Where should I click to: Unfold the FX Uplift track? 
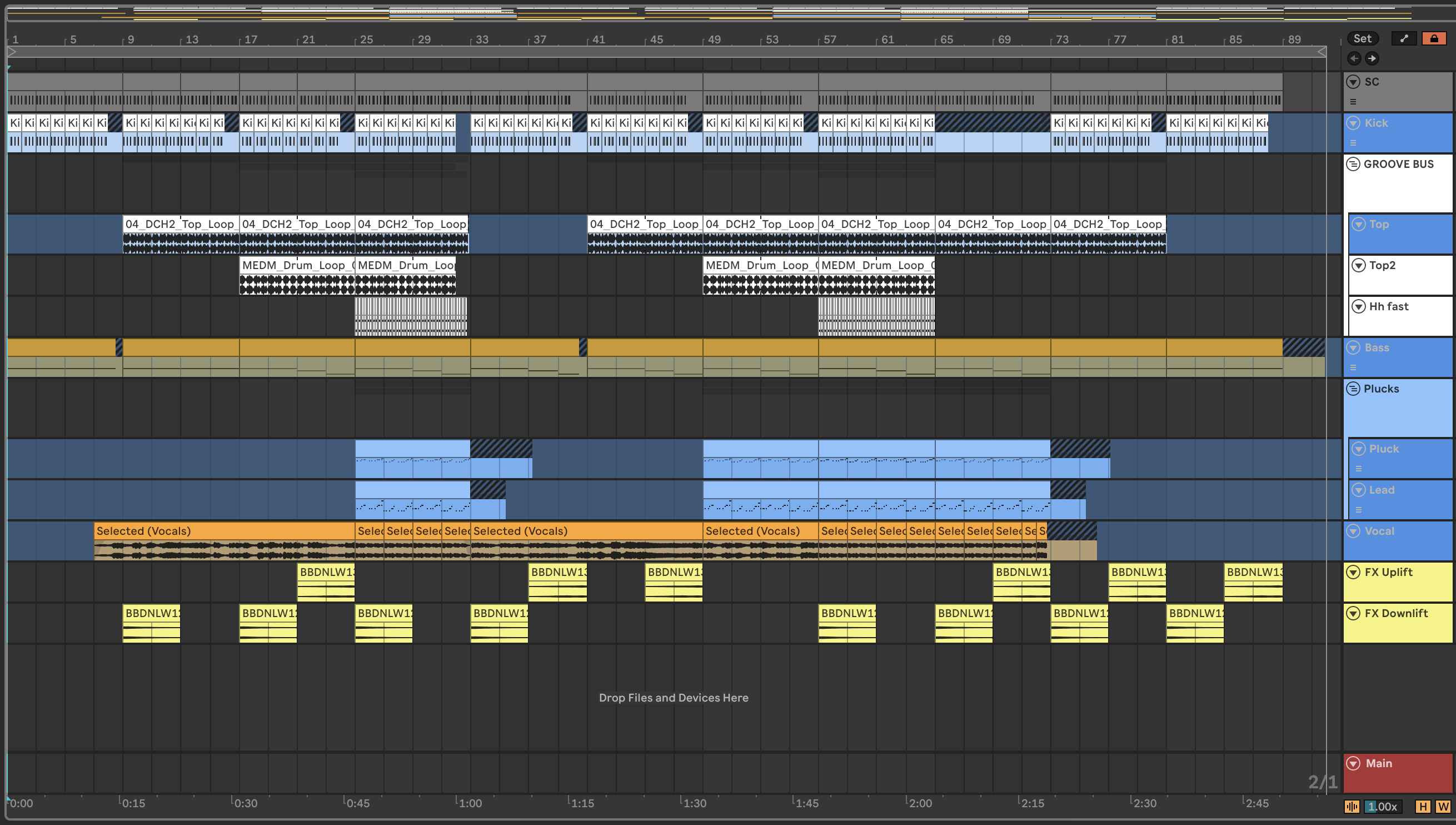tap(1353, 572)
